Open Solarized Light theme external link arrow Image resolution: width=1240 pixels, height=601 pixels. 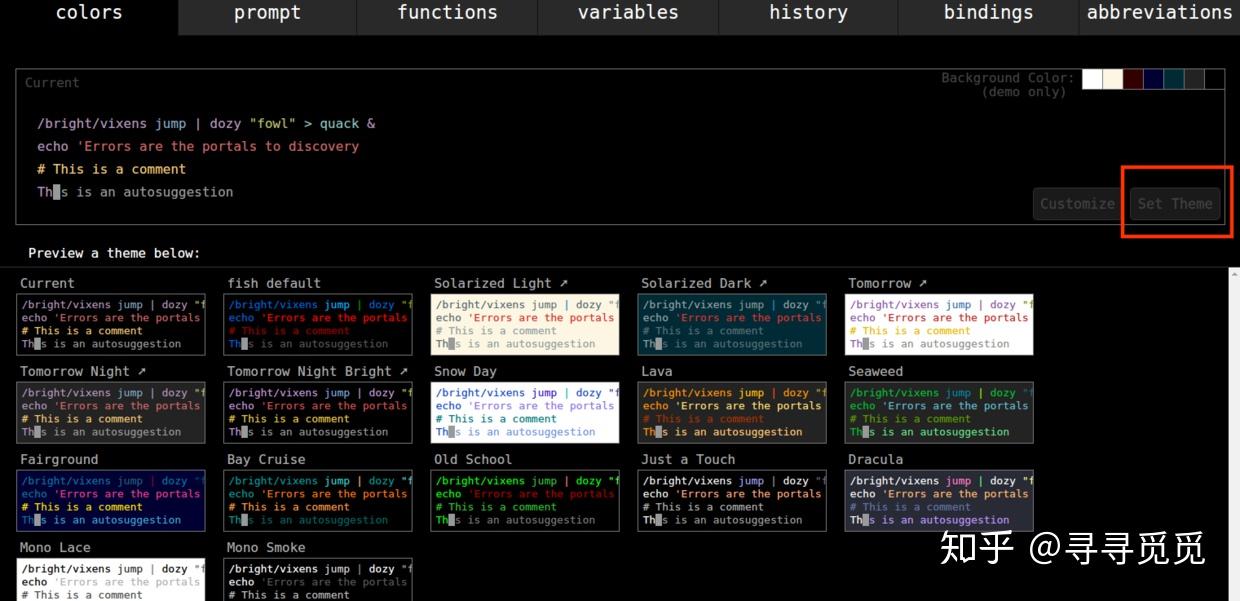pyautogui.click(x=564, y=284)
